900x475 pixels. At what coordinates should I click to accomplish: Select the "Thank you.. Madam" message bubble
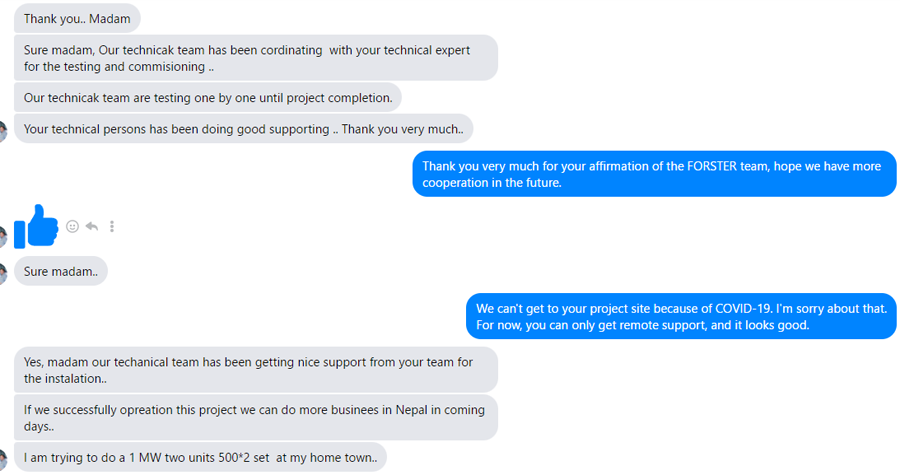[77, 18]
